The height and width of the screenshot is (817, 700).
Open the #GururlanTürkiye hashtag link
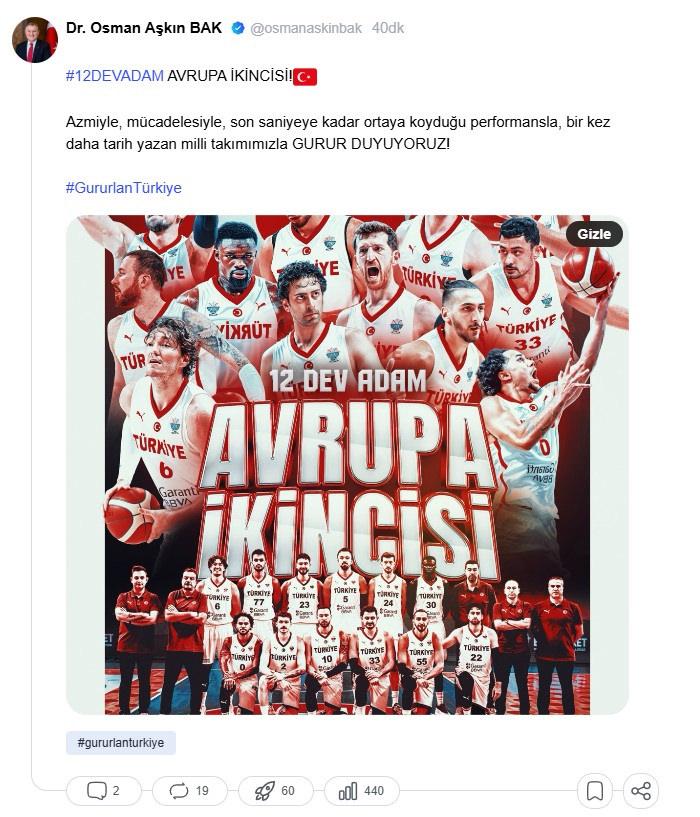point(124,188)
